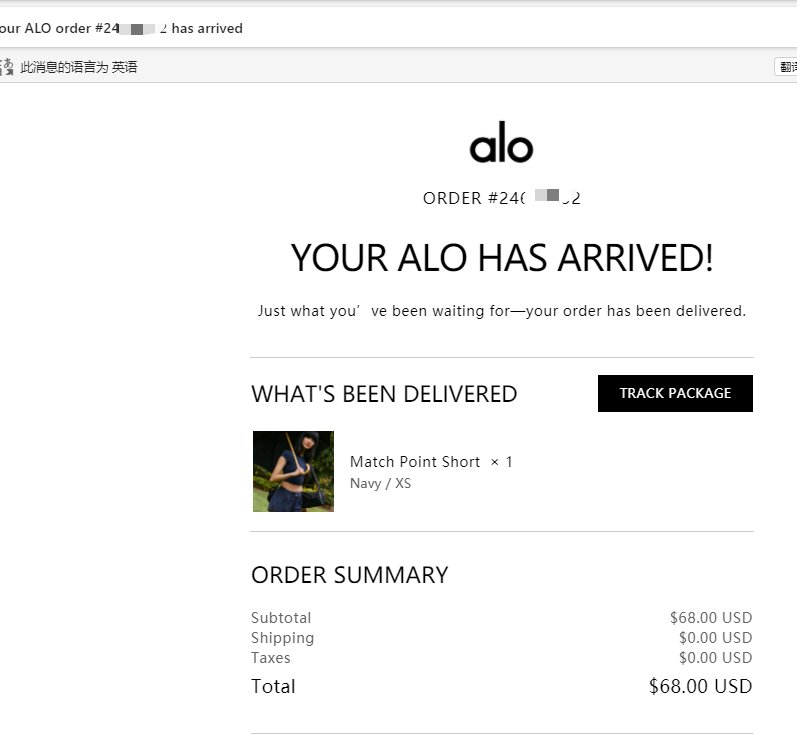
Task: Click the translation icon in the language bar
Action: [9, 67]
